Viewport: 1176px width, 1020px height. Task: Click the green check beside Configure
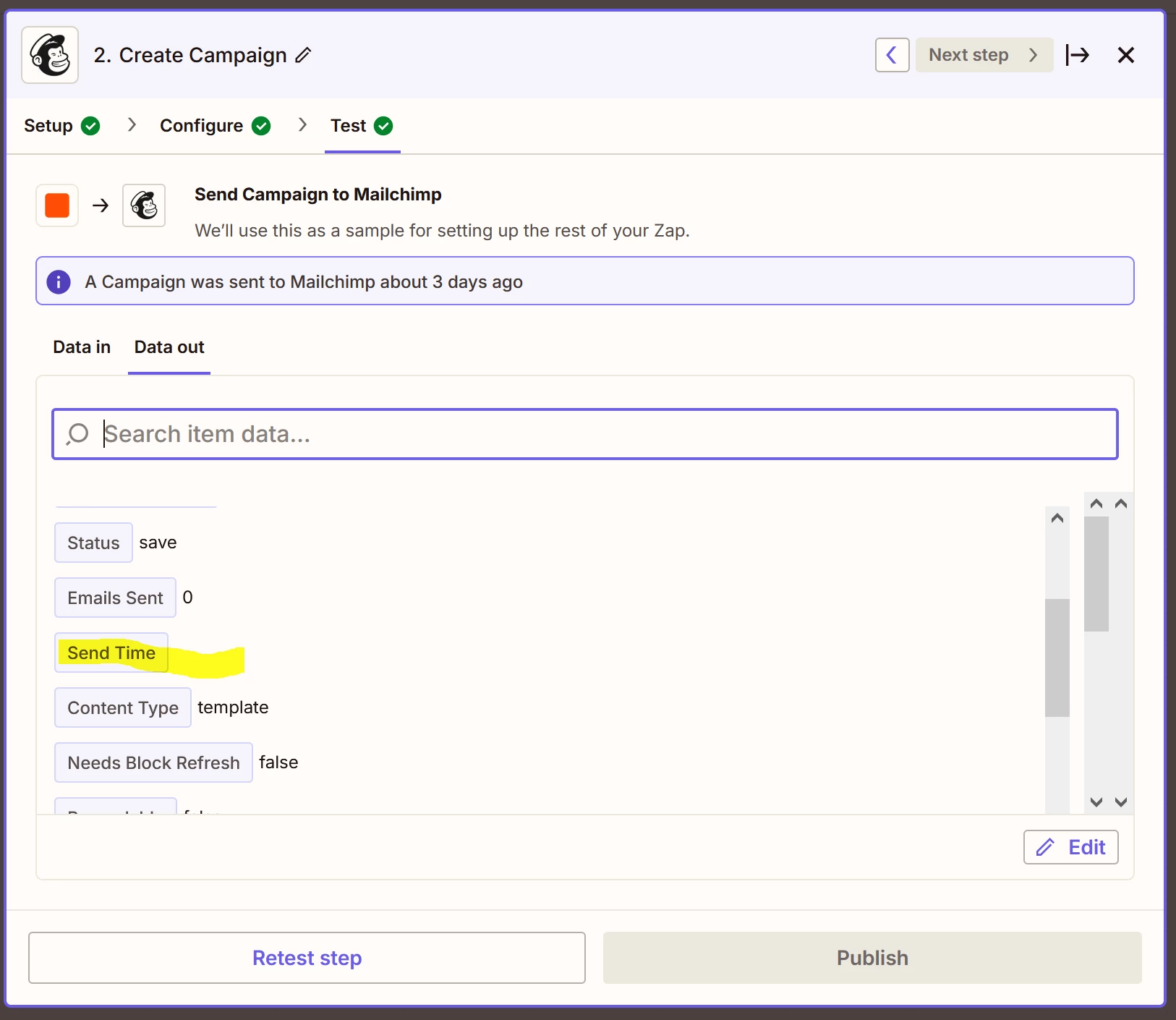[261, 126]
